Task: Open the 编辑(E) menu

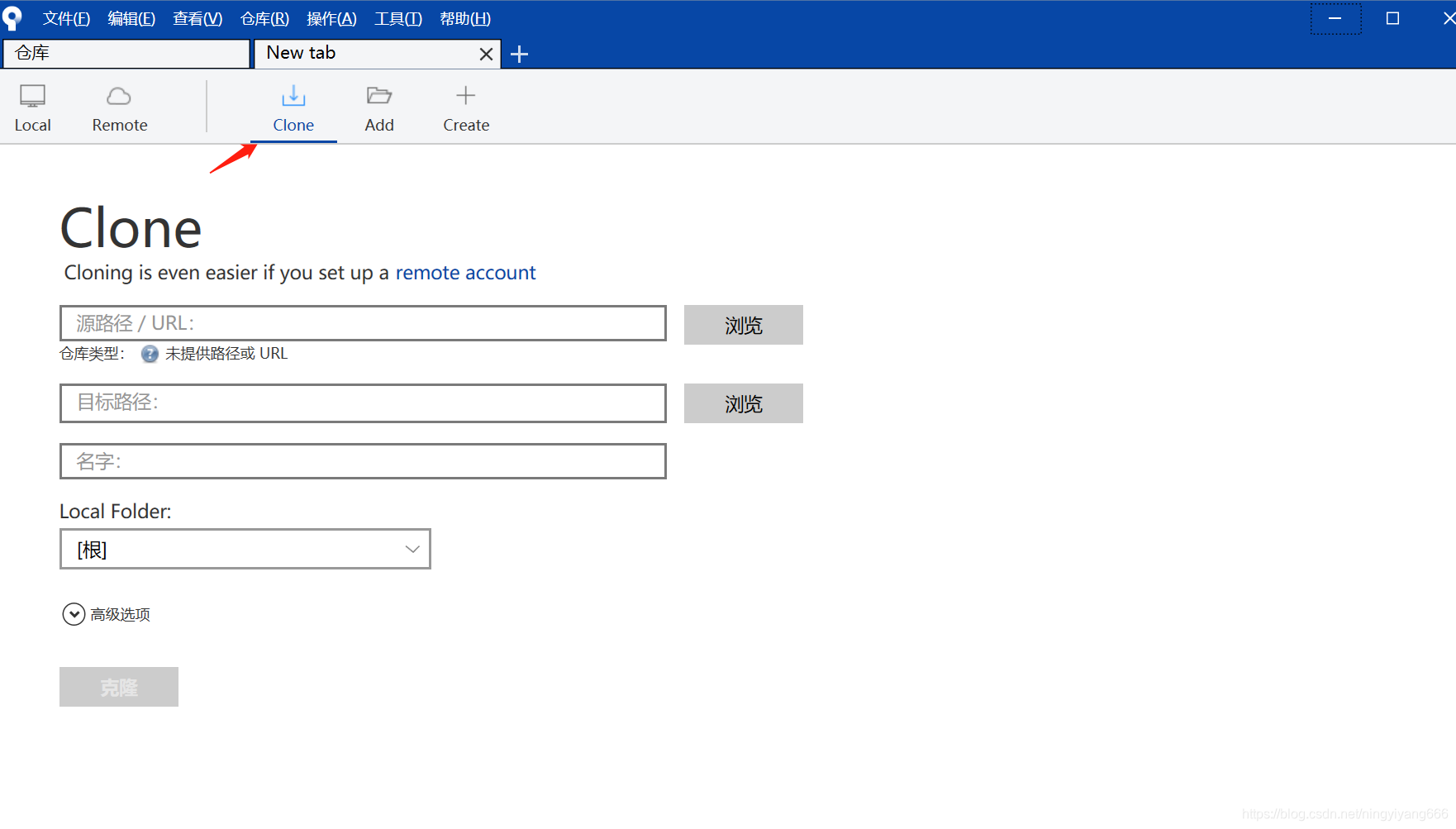Action: point(131,18)
